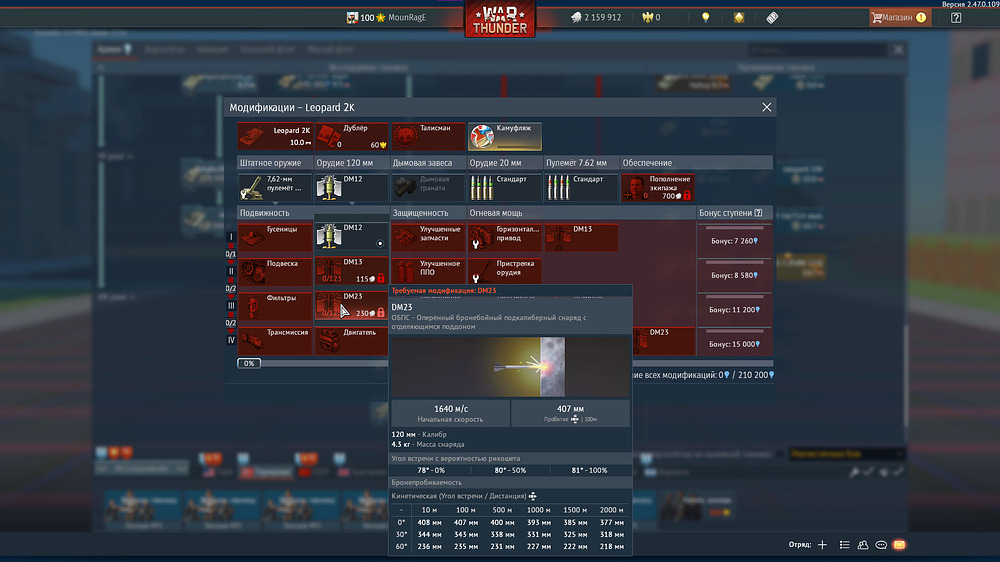Click the Огневая мощь section header
Screen dimensions: 1000x562
(x=581, y=212)
